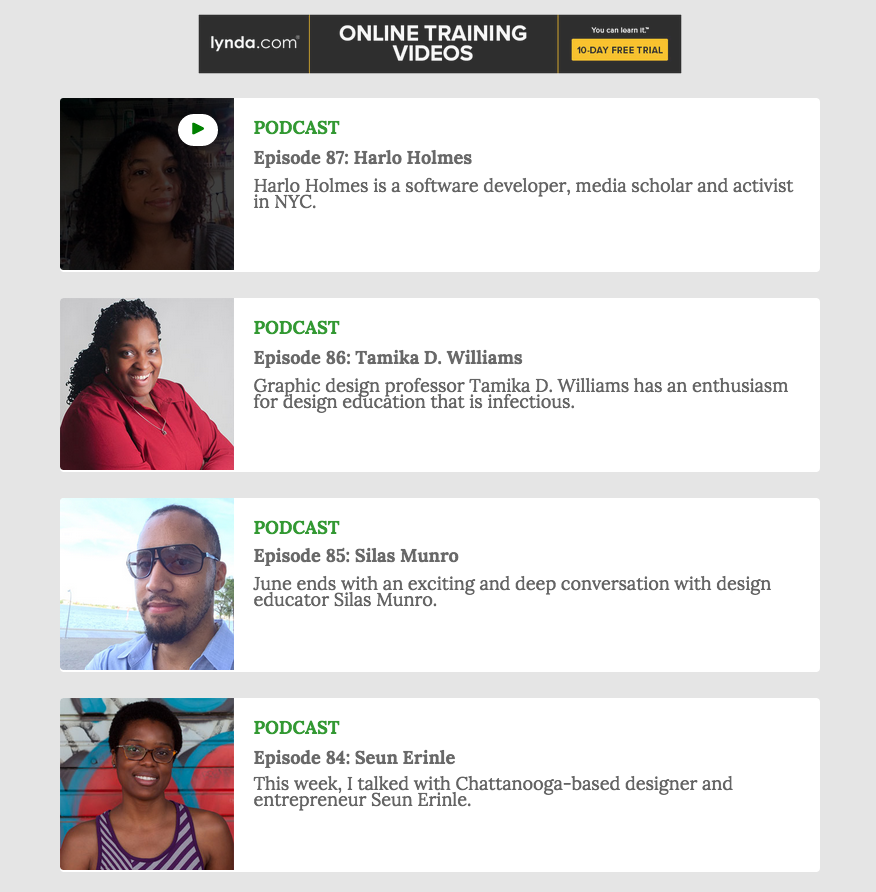Open Episode 85: Silas Munro title
876x892 pixels.
point(356,556)
